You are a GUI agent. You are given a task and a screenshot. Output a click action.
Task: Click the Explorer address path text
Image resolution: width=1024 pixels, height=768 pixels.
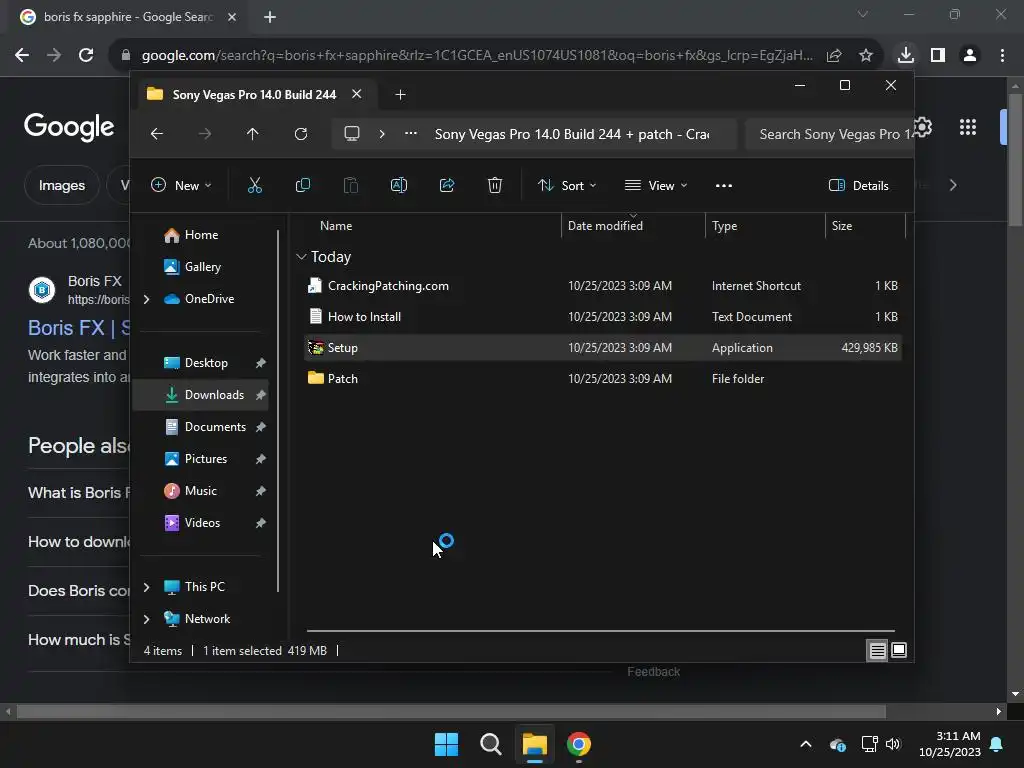tap(571, 134)
